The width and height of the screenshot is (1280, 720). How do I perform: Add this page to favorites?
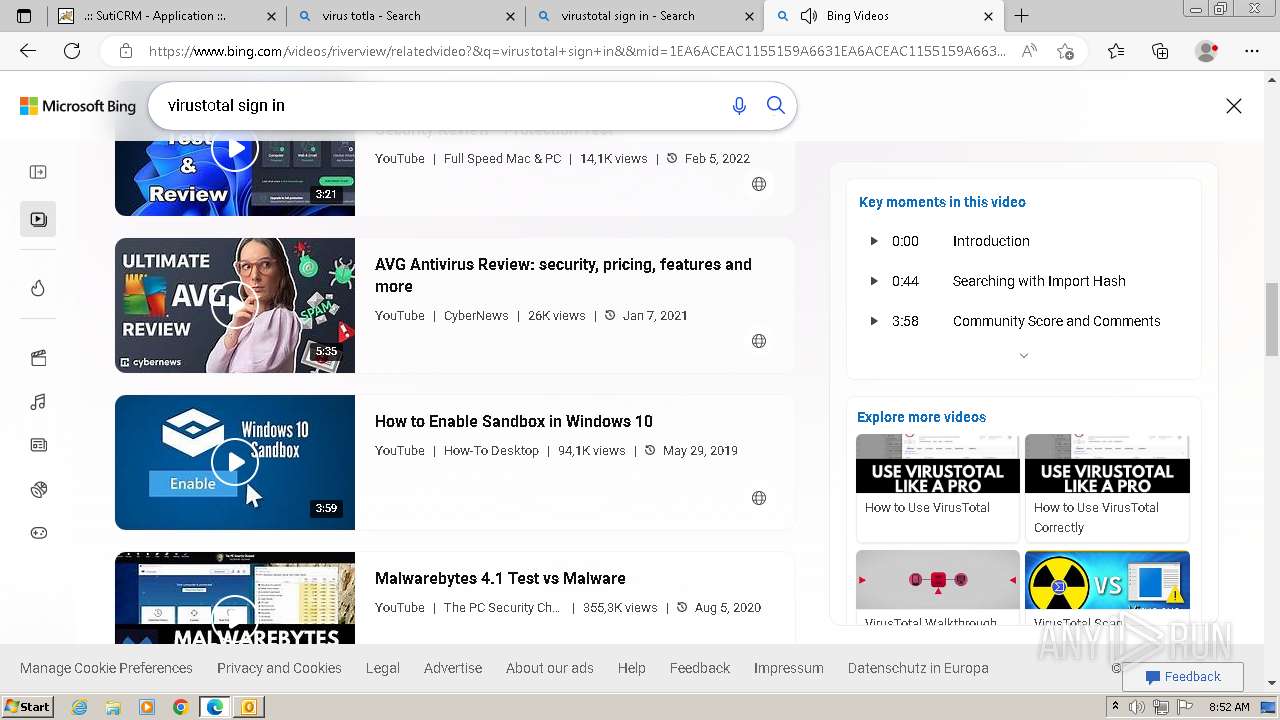[1065, 51]
